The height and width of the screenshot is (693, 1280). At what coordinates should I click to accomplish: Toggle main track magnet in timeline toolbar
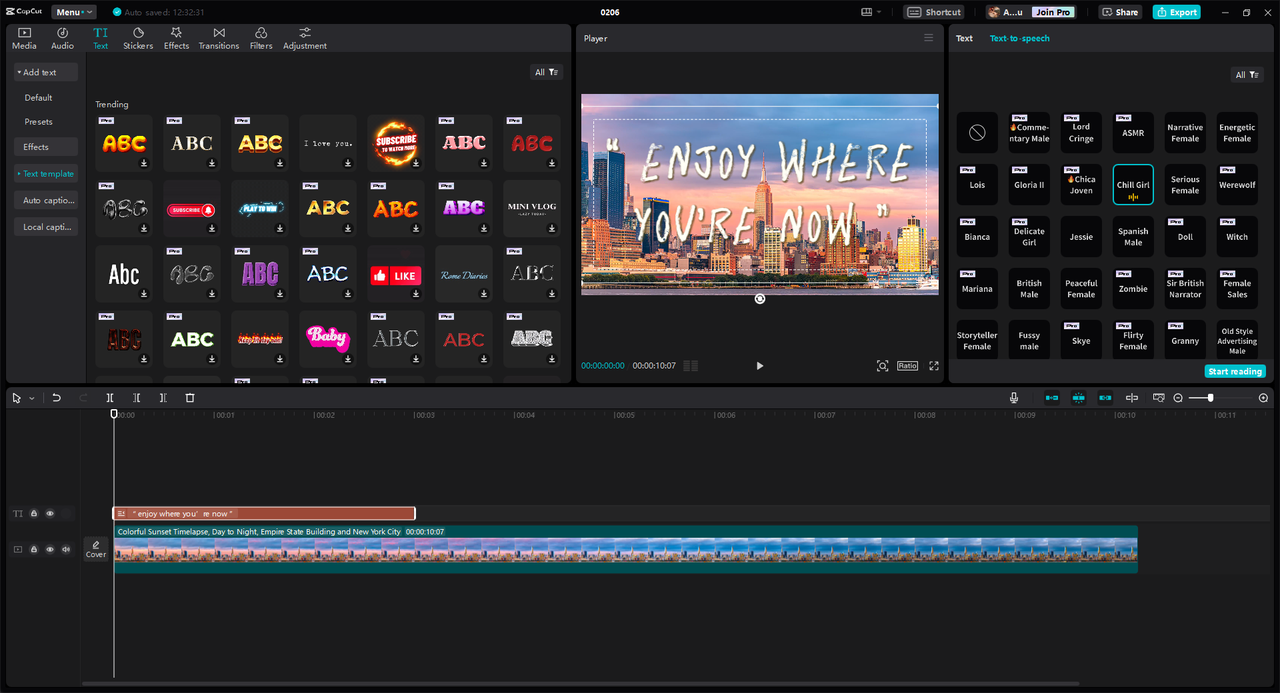(x=1052, y=398)
